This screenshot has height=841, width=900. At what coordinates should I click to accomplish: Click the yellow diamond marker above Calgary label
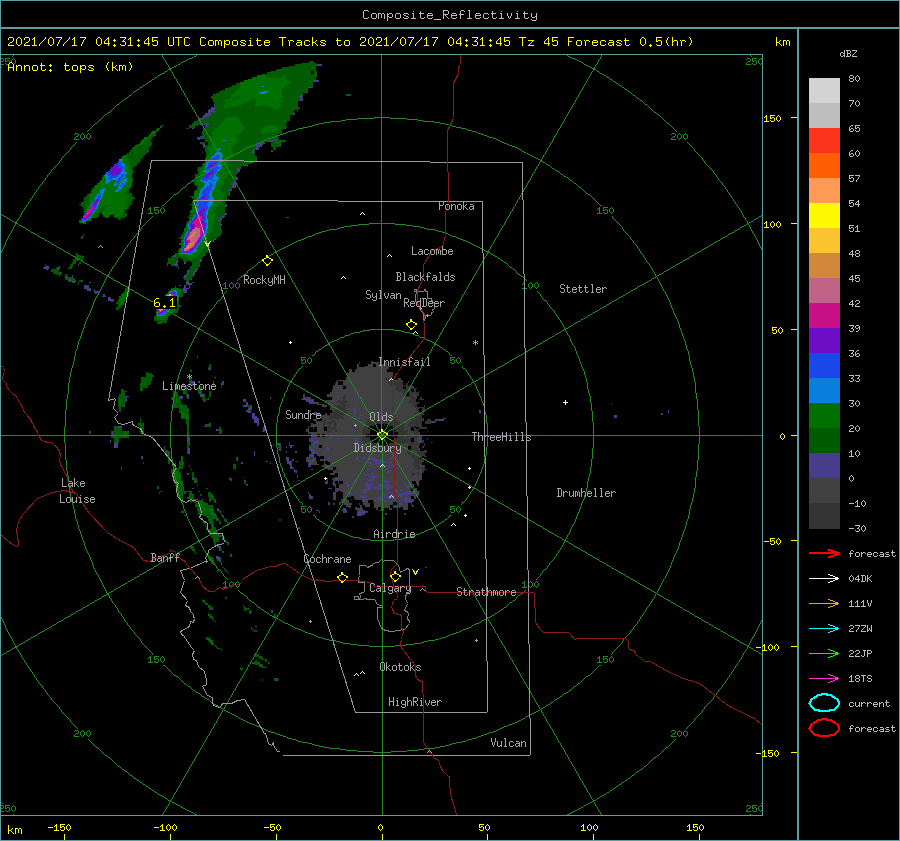395,576
